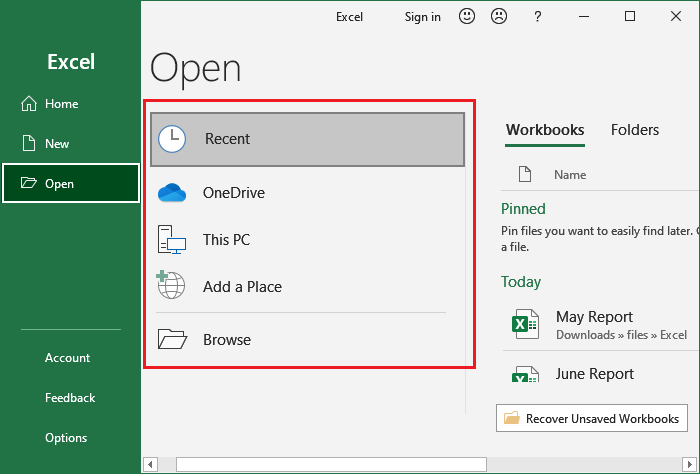Viewport: 700px width, 474px height.
Task: Sort by Name column header
Action: pos(570,175)
